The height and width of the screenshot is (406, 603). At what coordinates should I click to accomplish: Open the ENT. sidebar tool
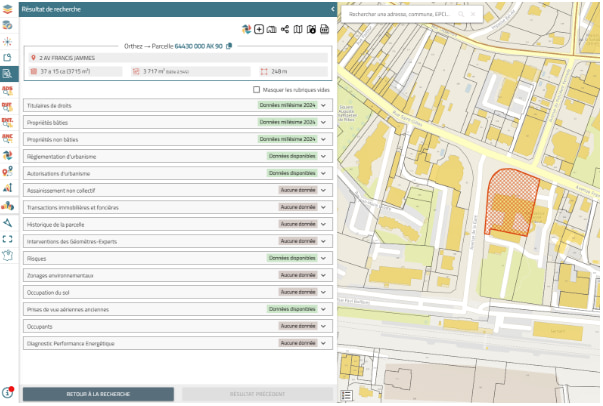(8, 121)
